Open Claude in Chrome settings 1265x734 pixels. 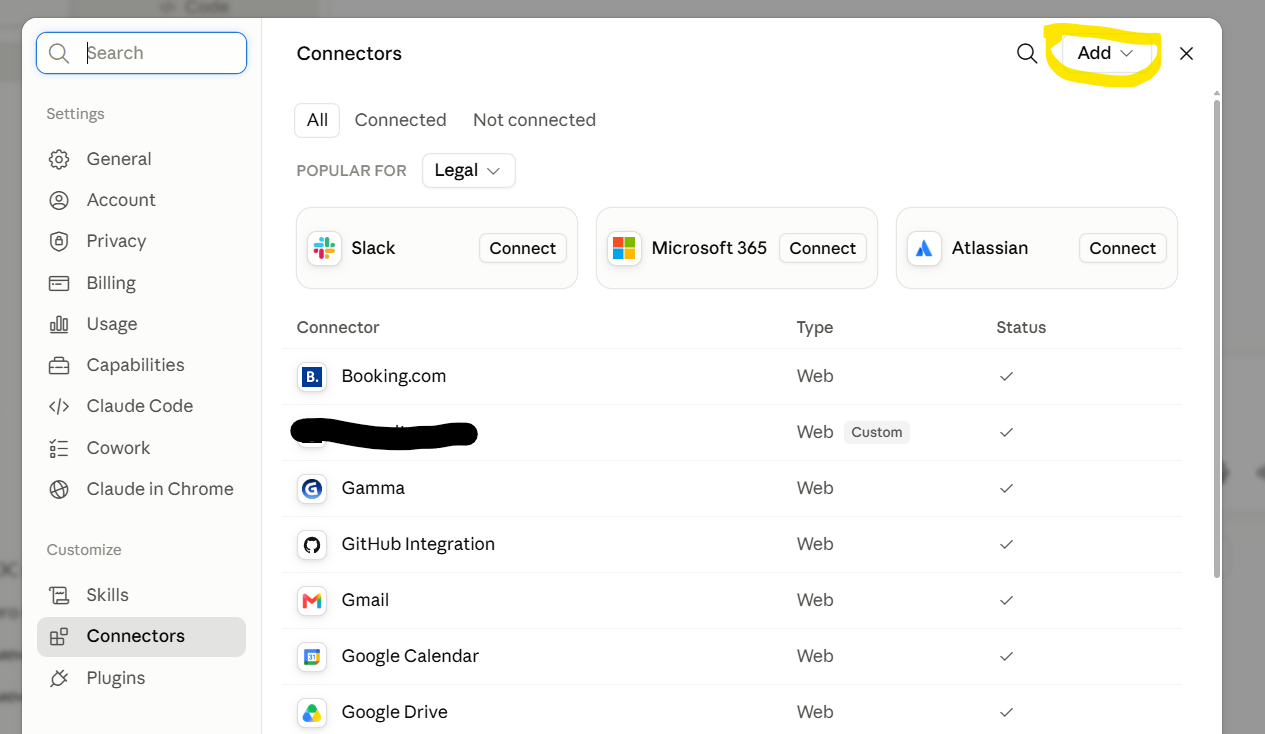tap(141, 489)
